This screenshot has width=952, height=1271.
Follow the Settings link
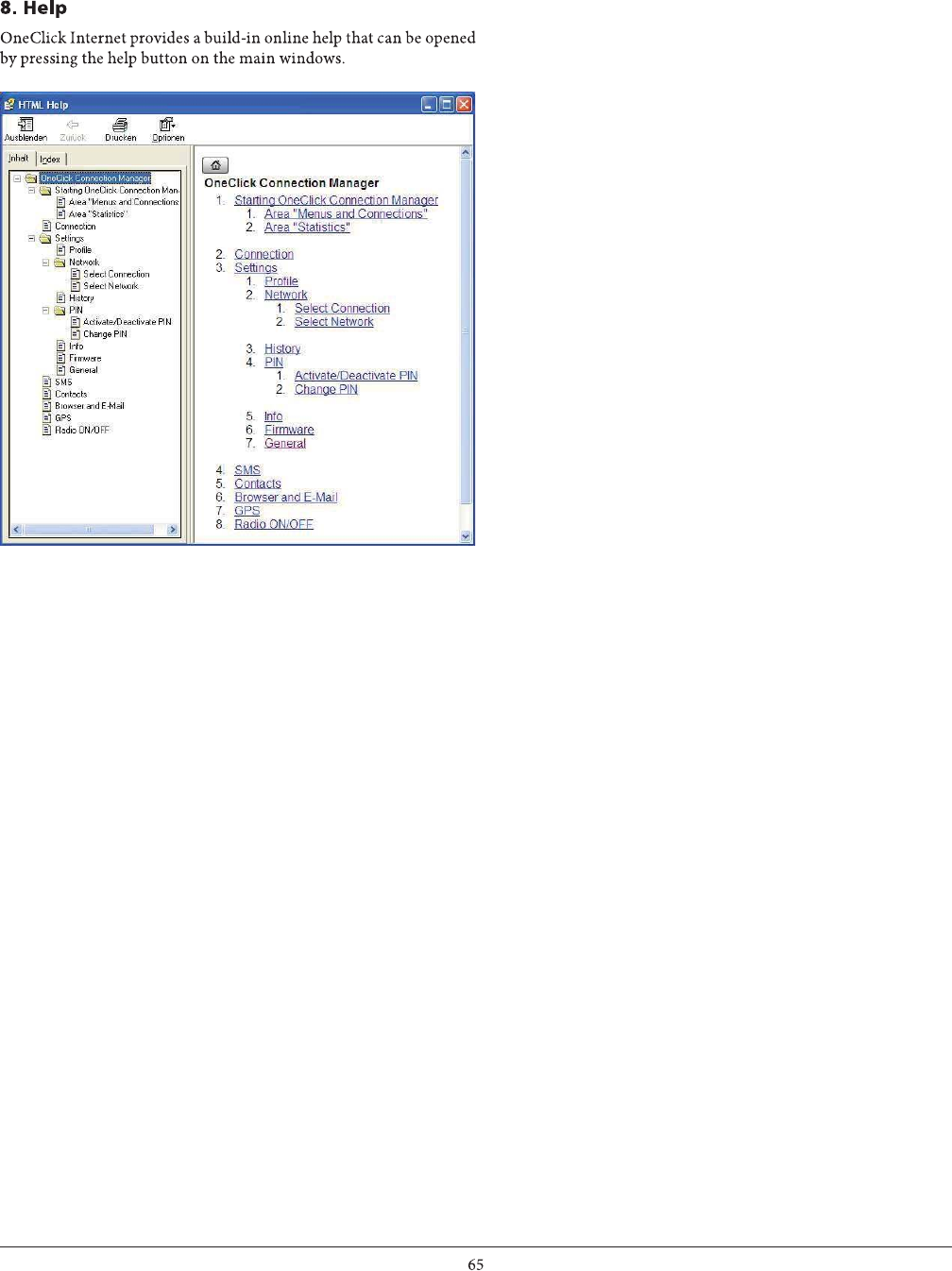[256, 268]
